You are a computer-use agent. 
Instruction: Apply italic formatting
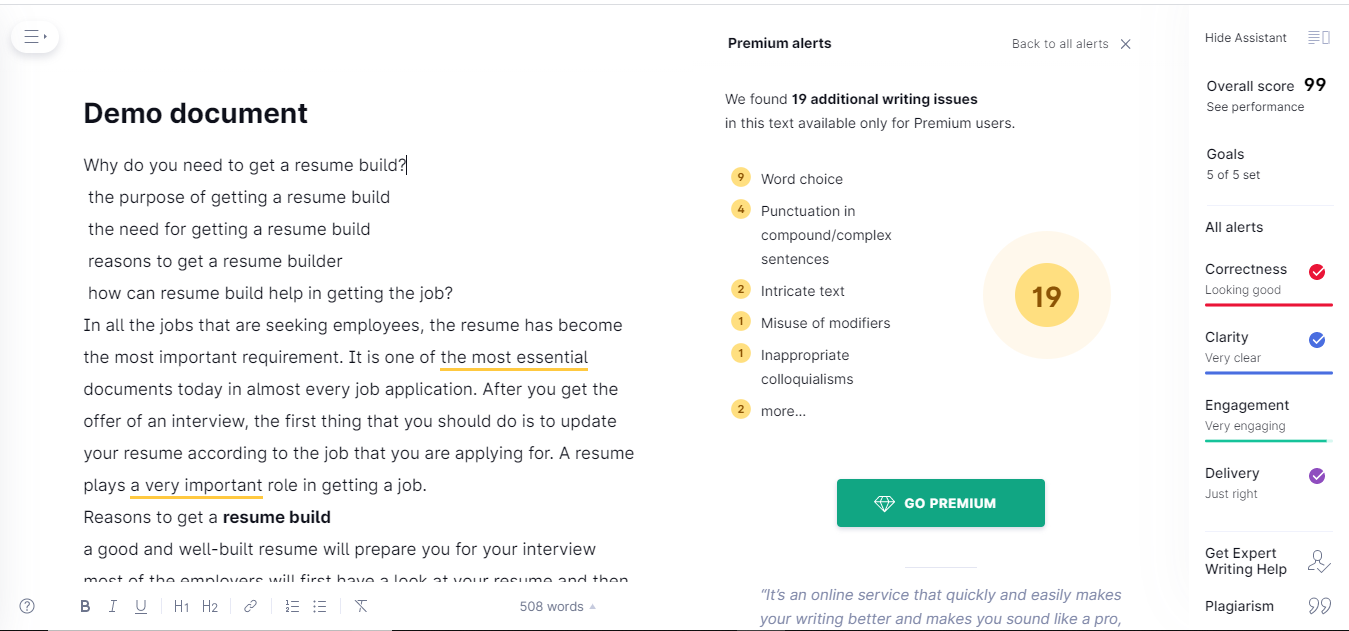tap(113, 606)
